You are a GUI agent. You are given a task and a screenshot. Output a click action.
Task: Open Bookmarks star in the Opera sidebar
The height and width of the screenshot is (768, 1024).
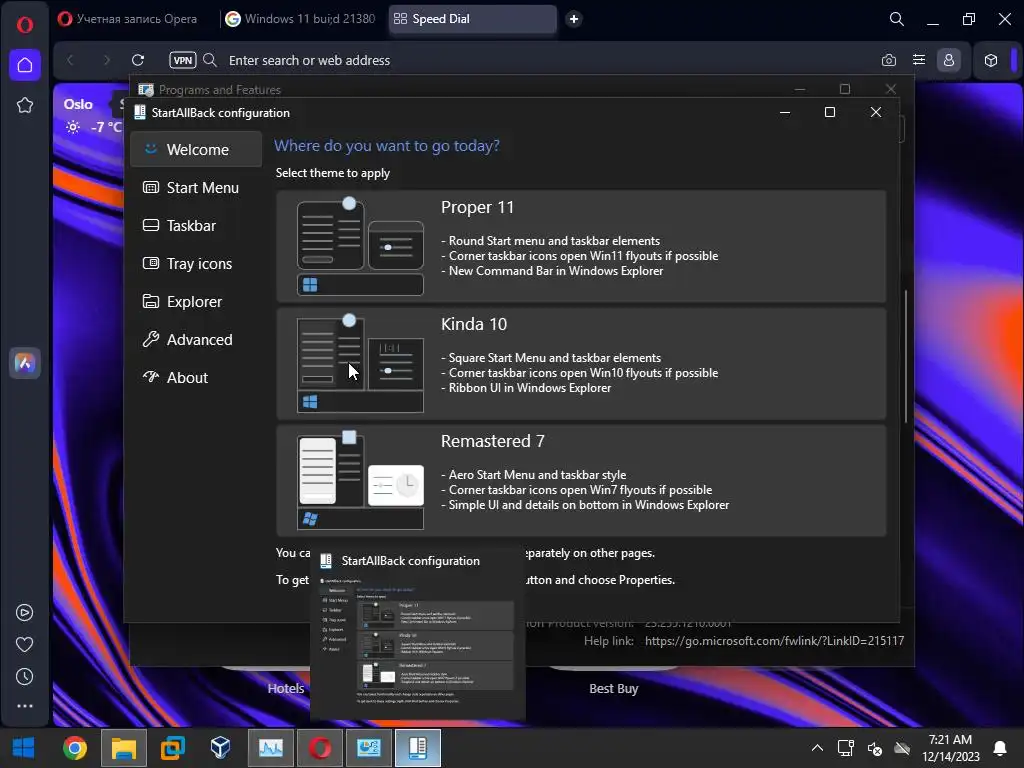click(x=25, y=105)
